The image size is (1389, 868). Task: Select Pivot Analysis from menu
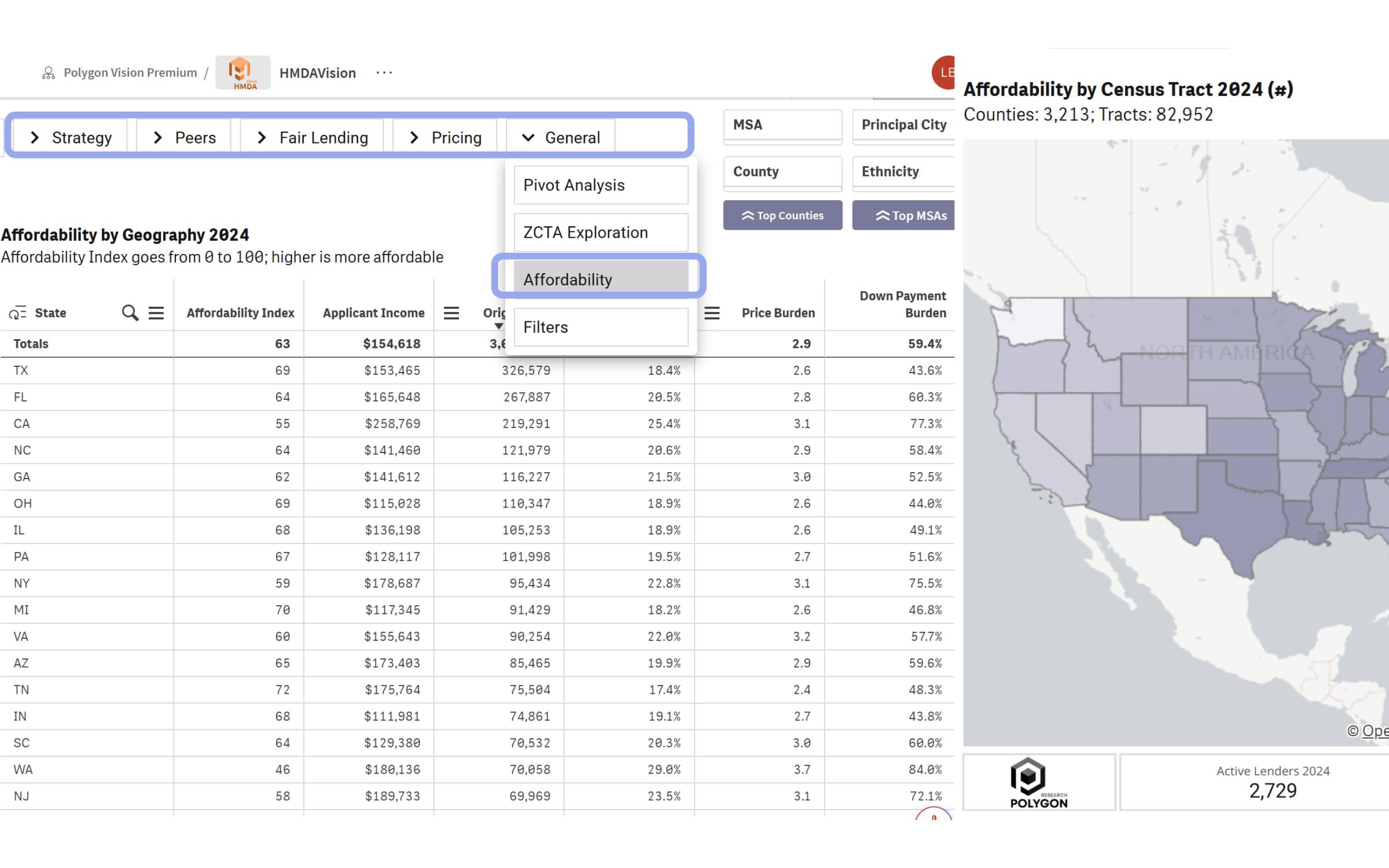pos(601,185)
